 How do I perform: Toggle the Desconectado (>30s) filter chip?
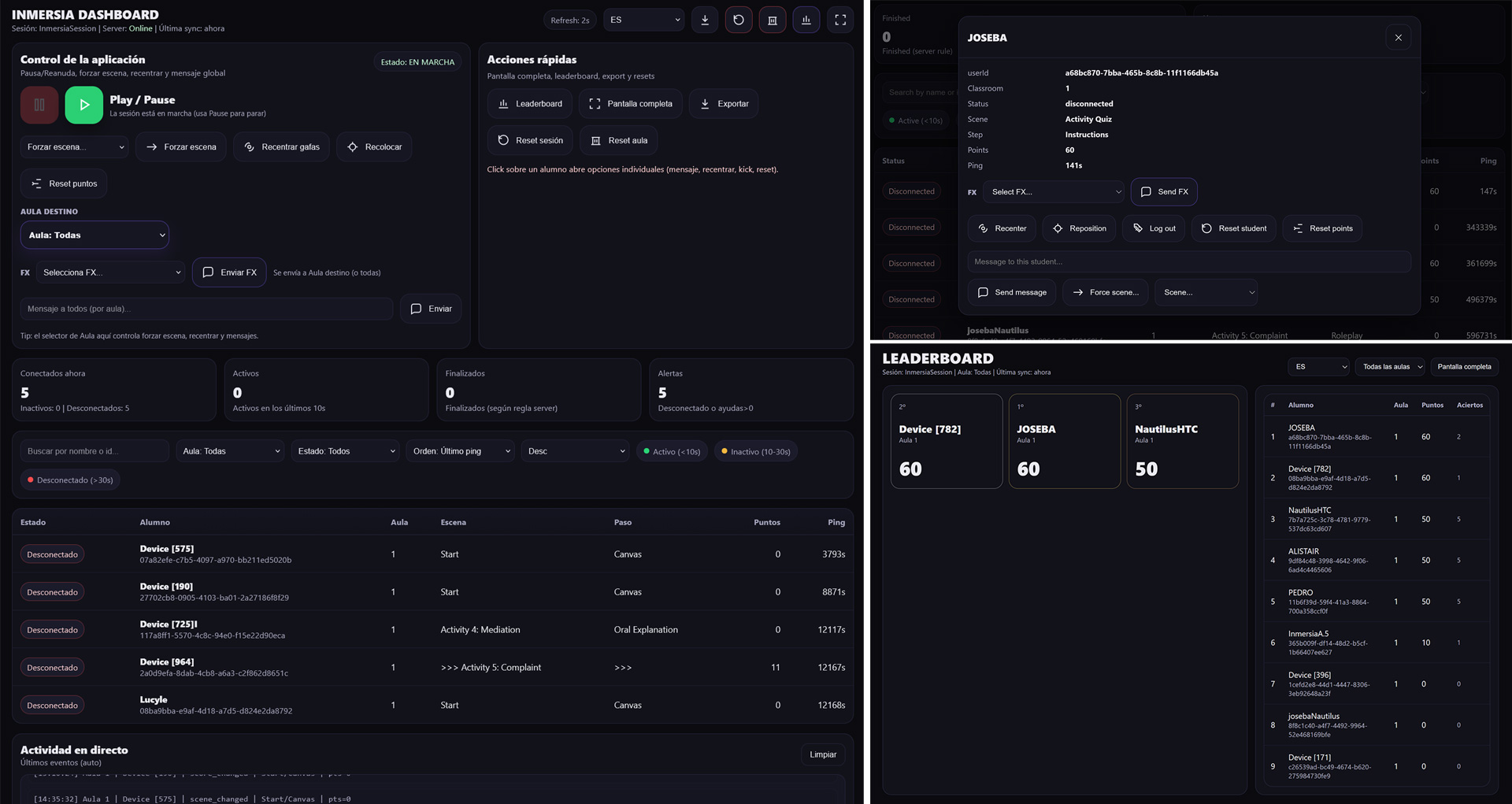coord(70,480)
